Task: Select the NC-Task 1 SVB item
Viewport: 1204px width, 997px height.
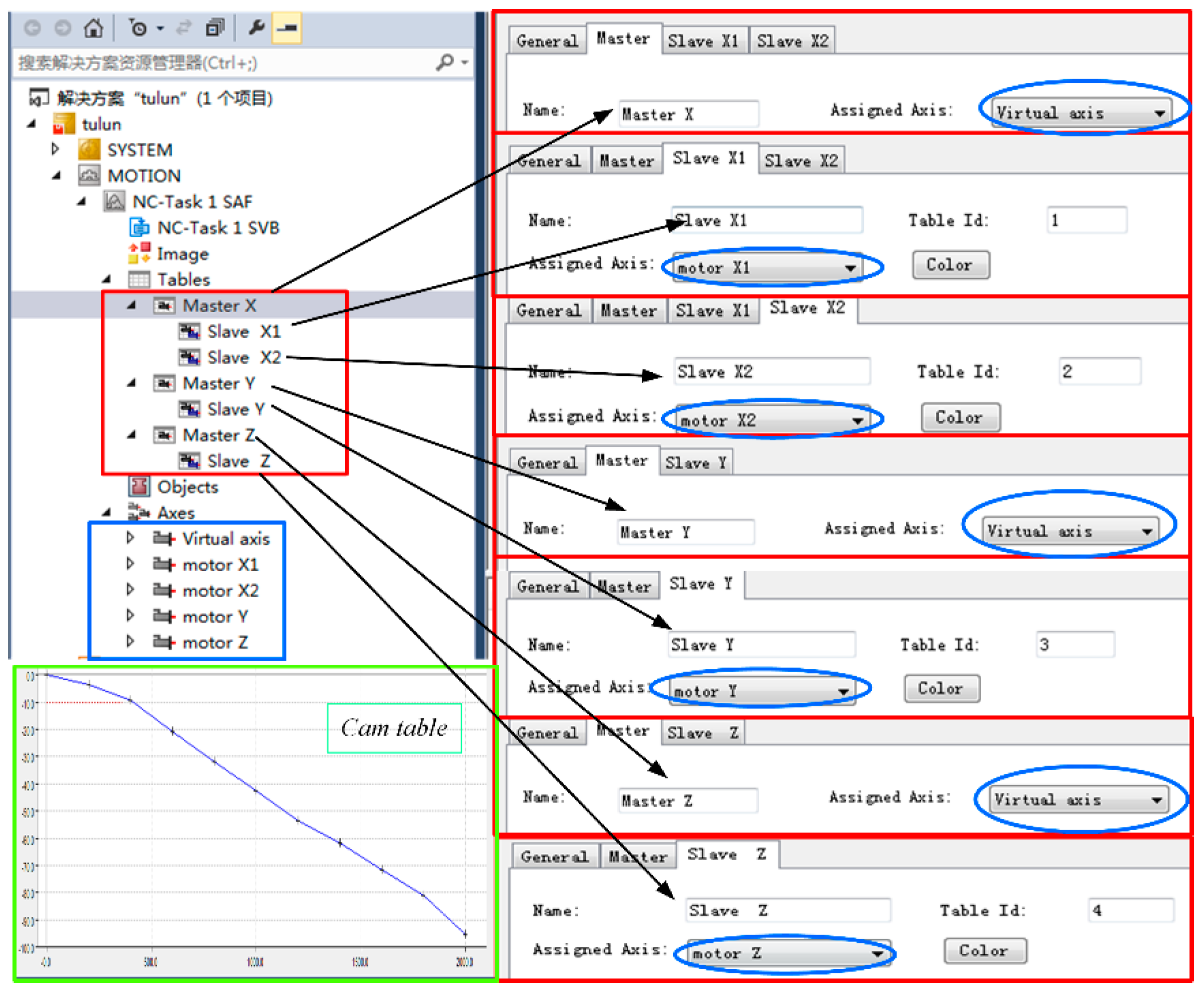Action: point(218,227)
